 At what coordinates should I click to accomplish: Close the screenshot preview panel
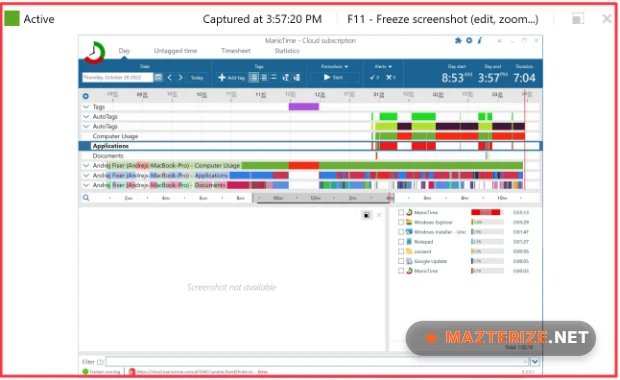click(x=379, y=215)
